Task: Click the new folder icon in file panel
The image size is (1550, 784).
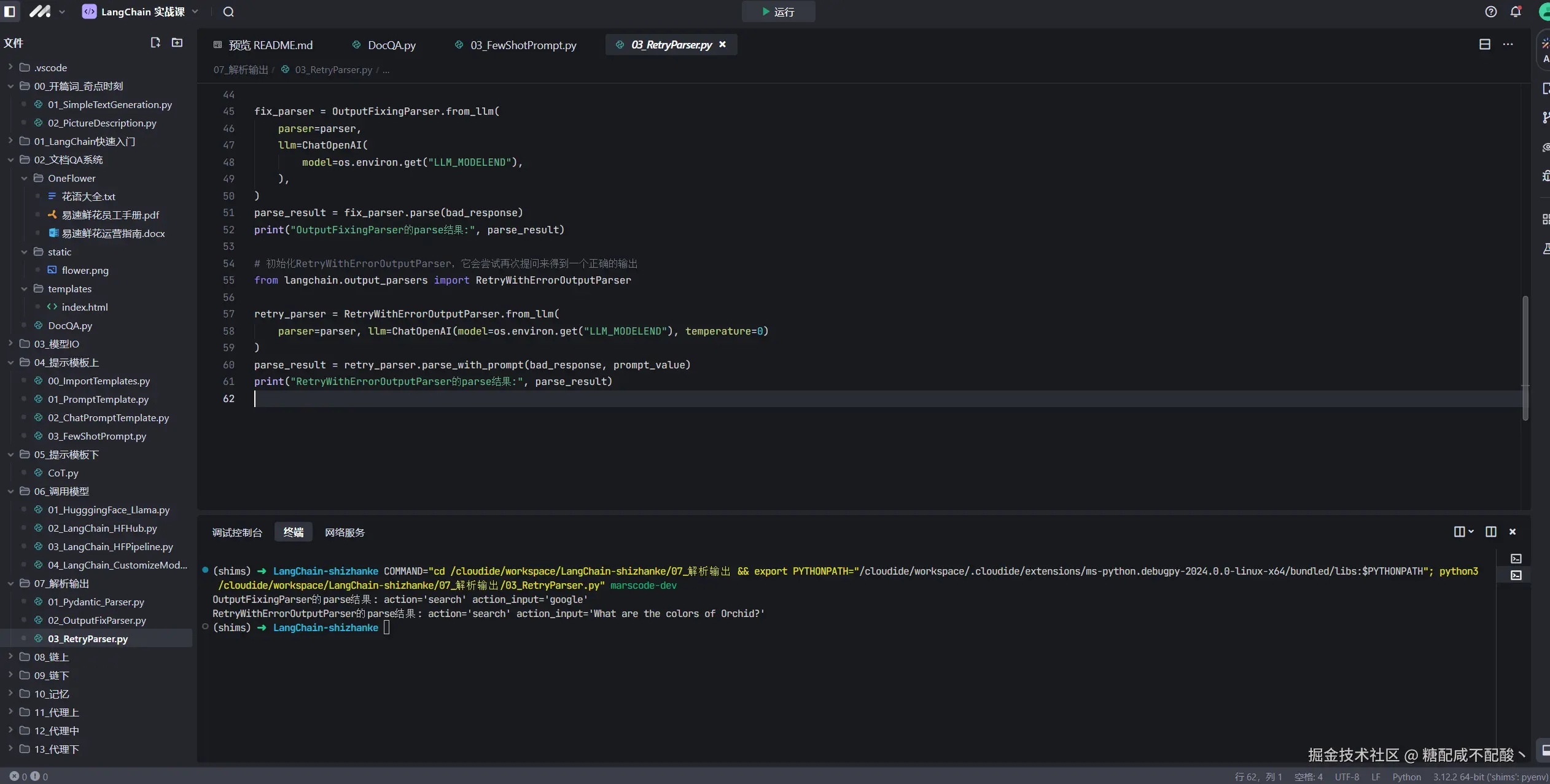Action: click(x=177, y=42)
